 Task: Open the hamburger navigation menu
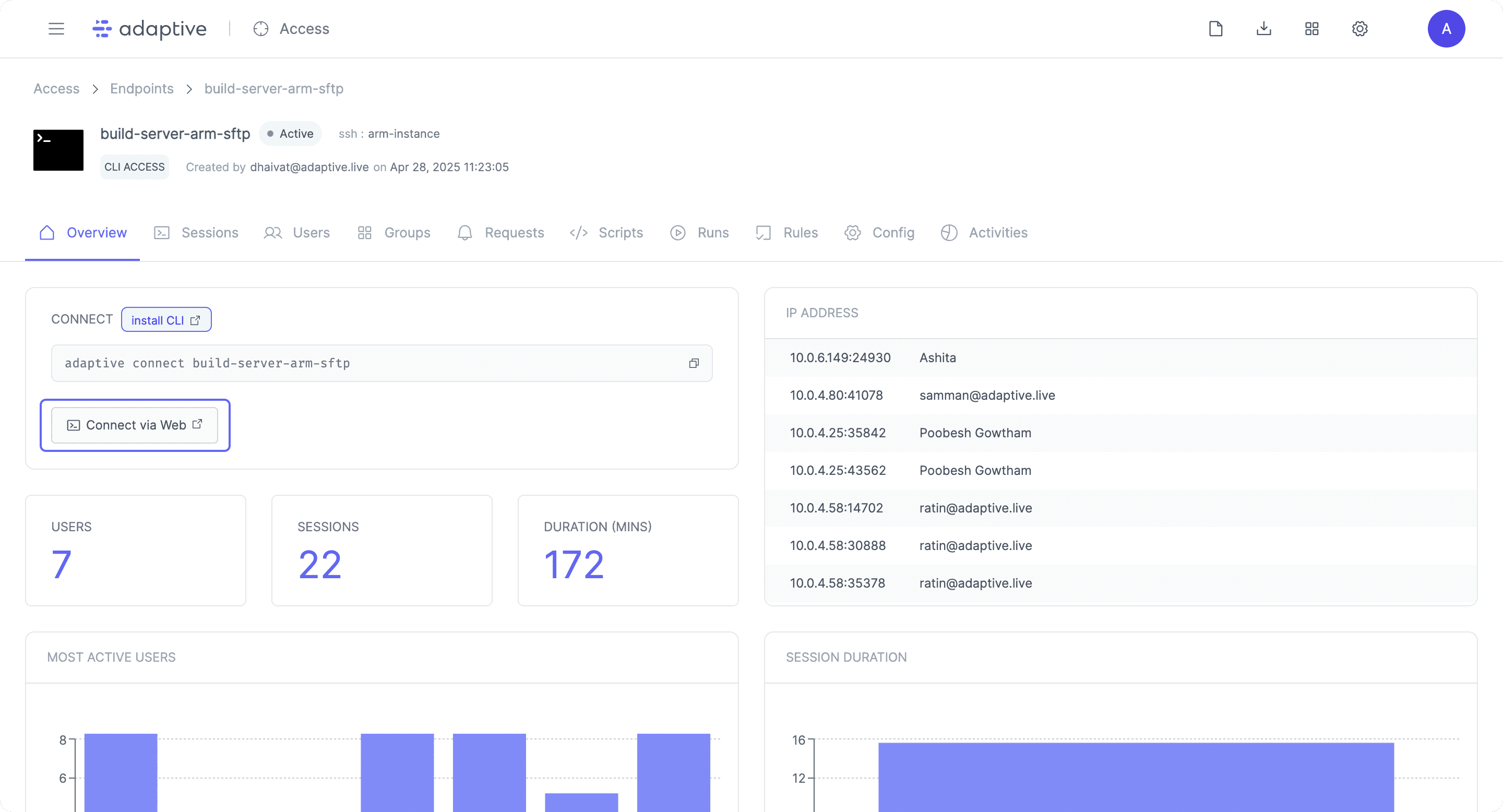point(56,29)
